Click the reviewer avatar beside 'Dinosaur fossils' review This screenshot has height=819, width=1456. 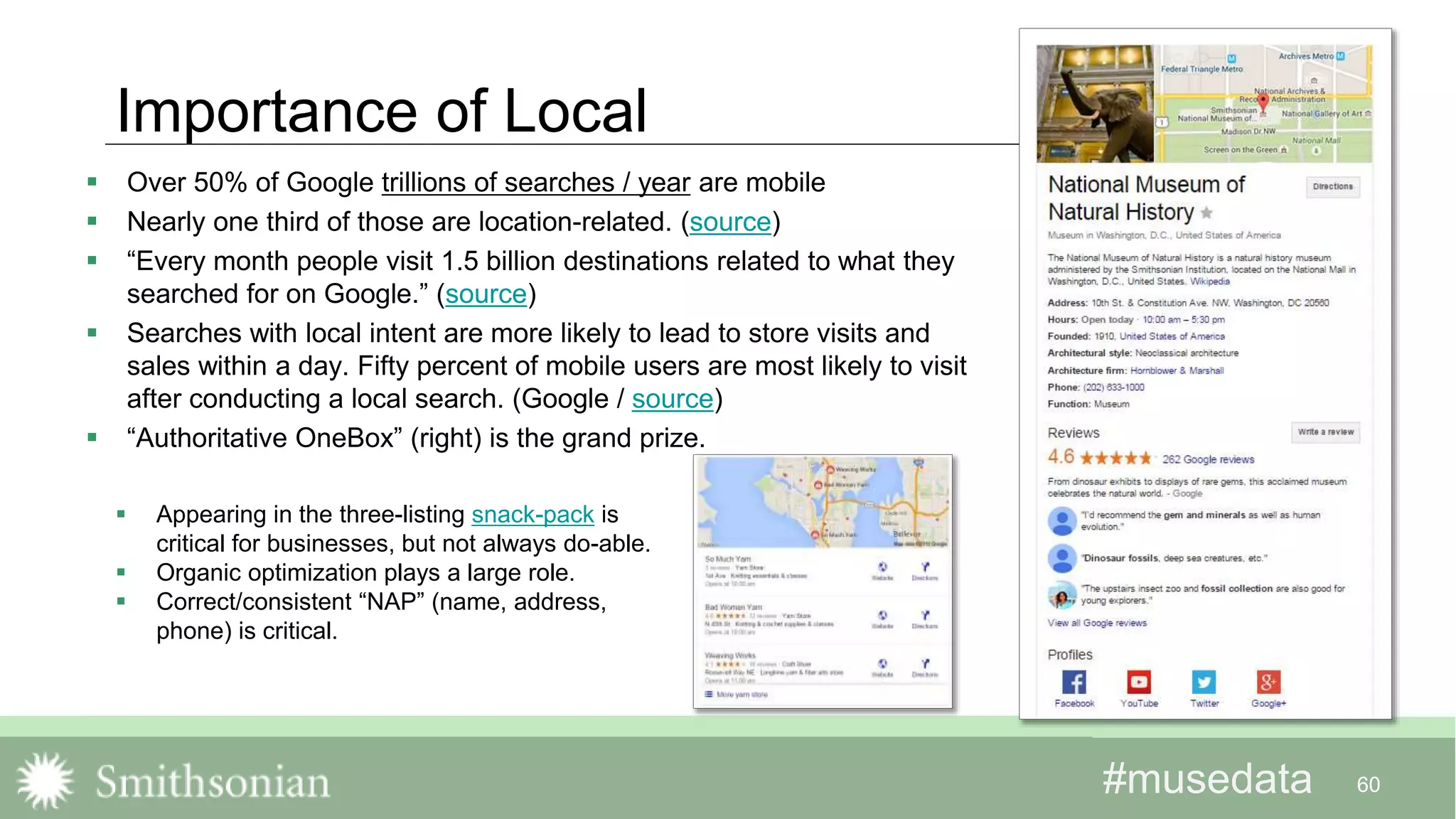(x=1062, y=559)
